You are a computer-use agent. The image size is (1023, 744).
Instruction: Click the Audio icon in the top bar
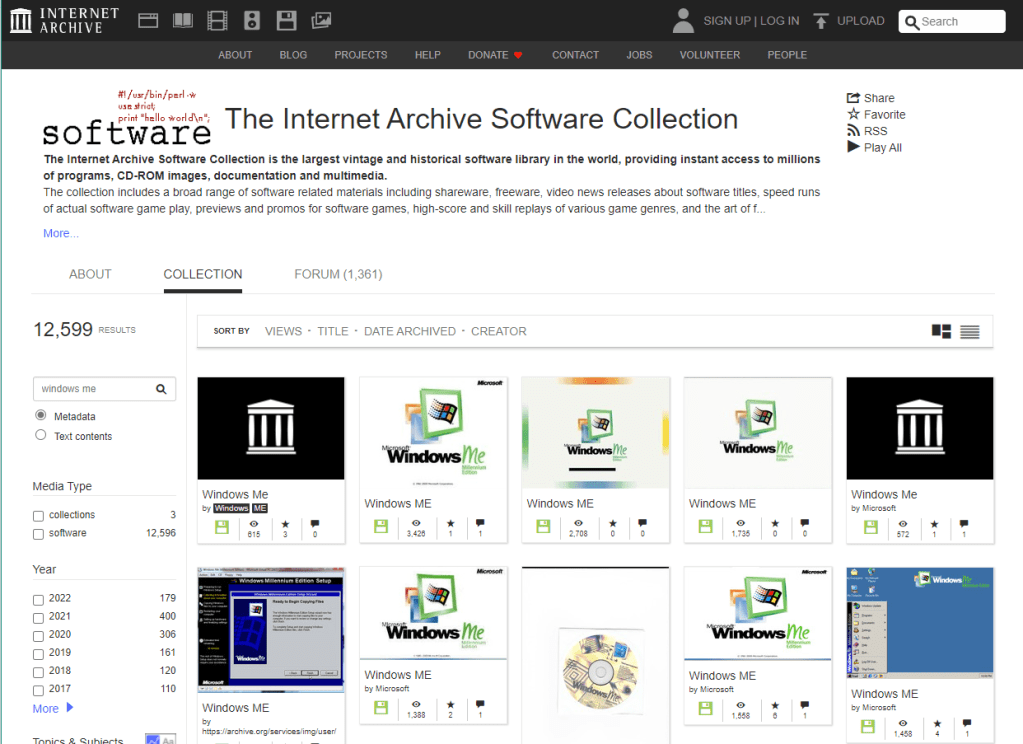(252, 20)
